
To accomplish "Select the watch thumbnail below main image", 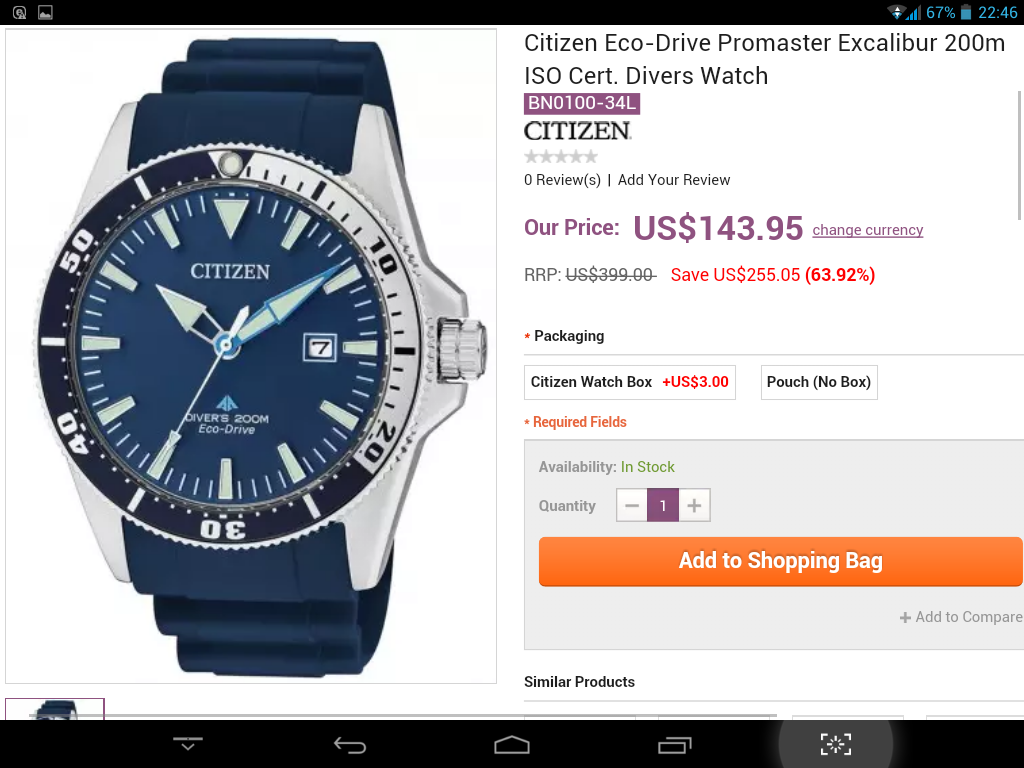I will (x=55, y=709).
